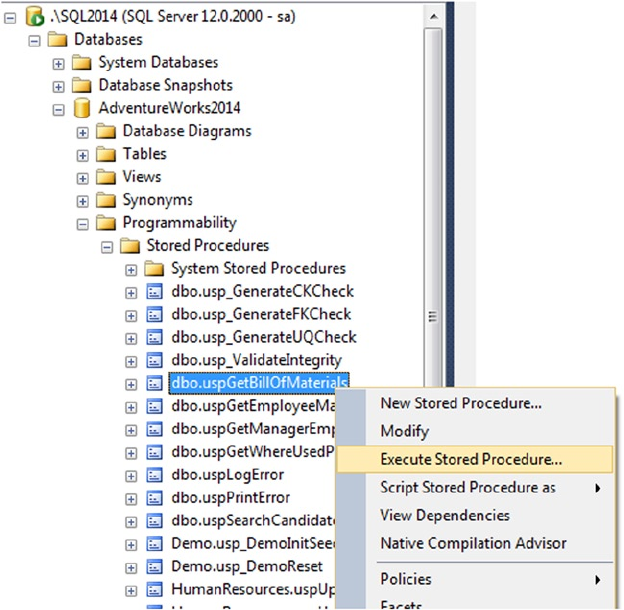Click the Synonyms folder icon
Image resolution: width=624 pixels, height=610 pixels.
[x=106, y=200]
